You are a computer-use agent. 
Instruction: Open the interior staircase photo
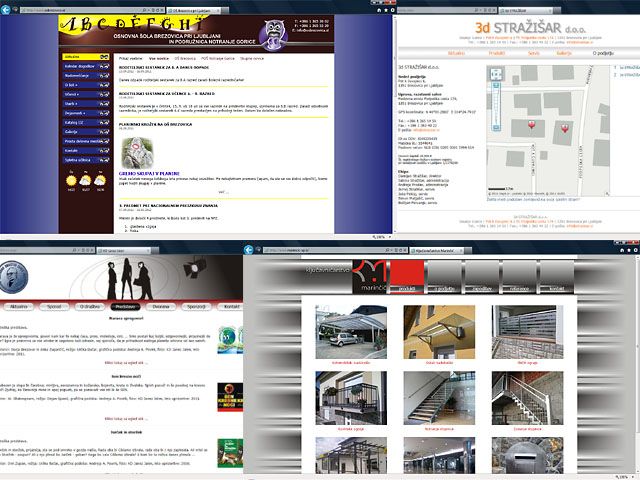pos(439,398)
